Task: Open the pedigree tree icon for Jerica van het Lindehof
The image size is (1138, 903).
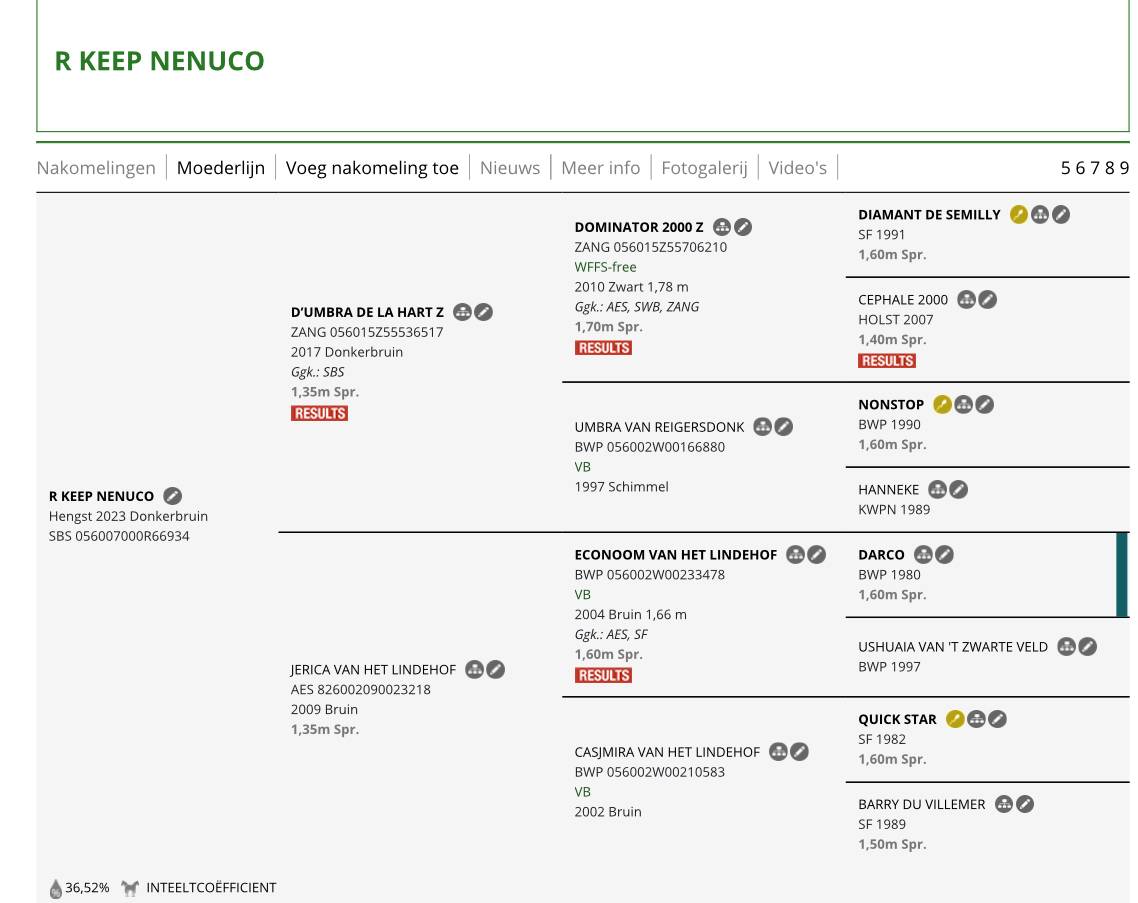Action: click(x=474, y=669)
